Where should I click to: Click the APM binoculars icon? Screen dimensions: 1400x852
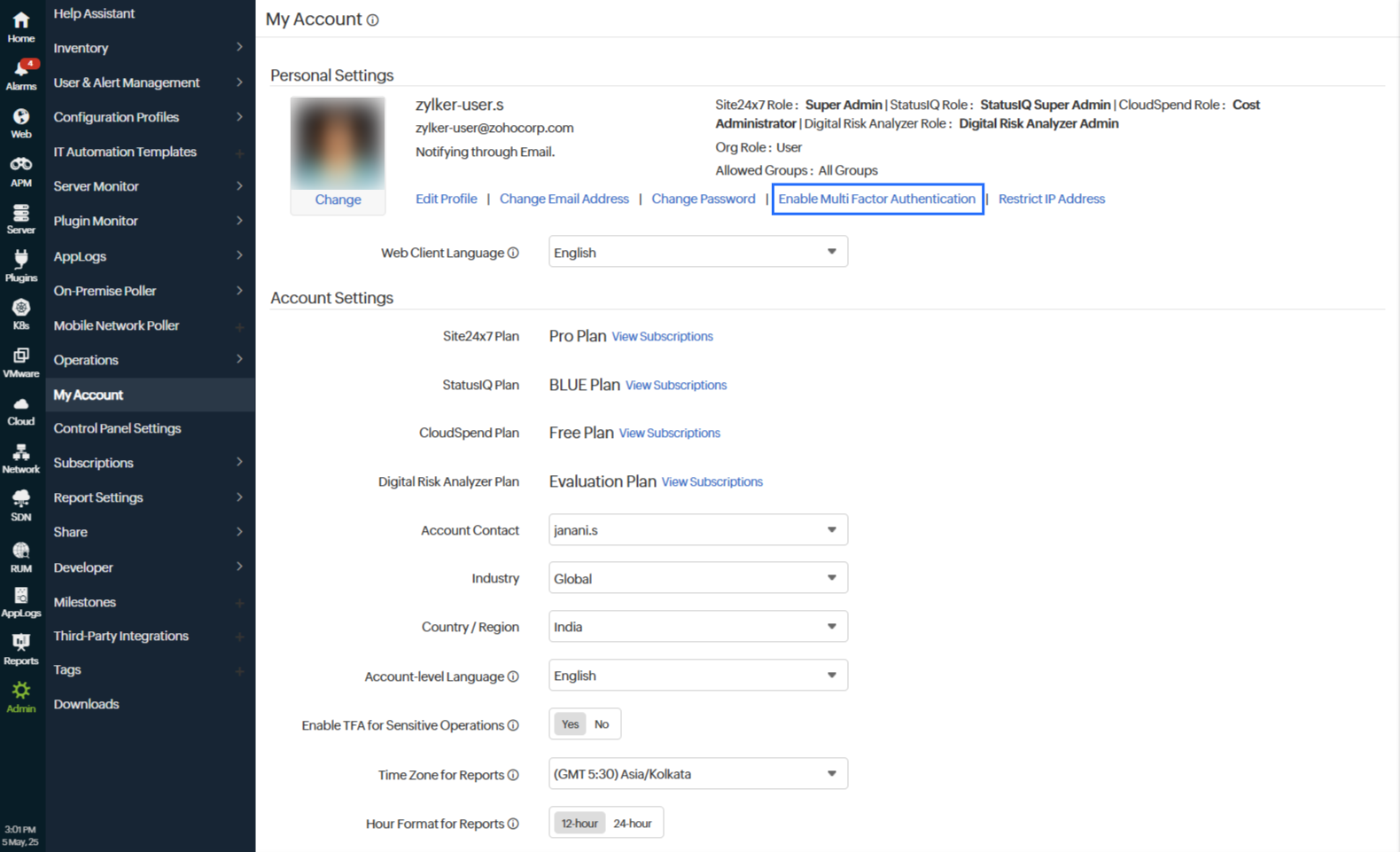coord(21,171)
